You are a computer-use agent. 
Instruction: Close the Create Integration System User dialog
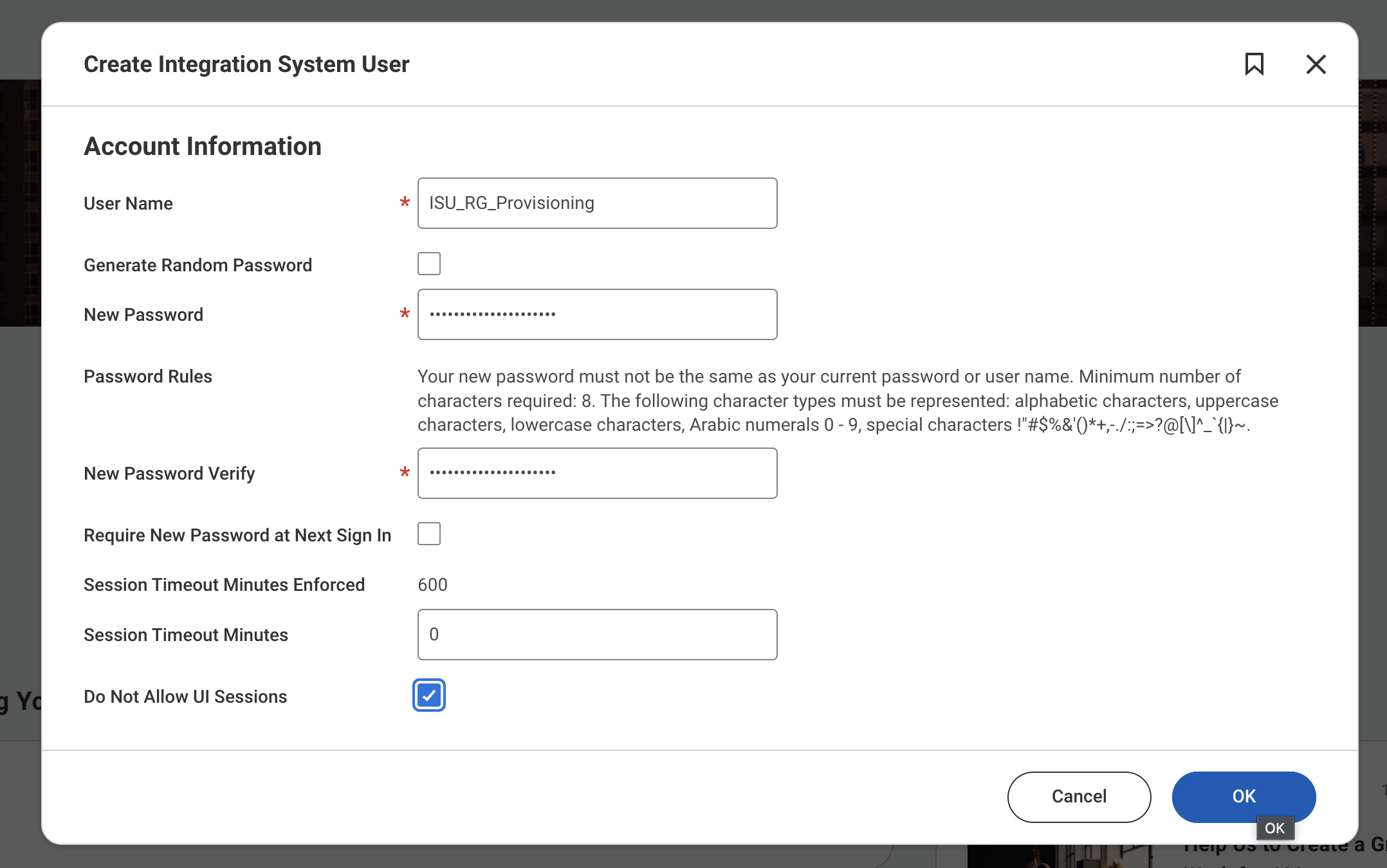pos(1316,64)
